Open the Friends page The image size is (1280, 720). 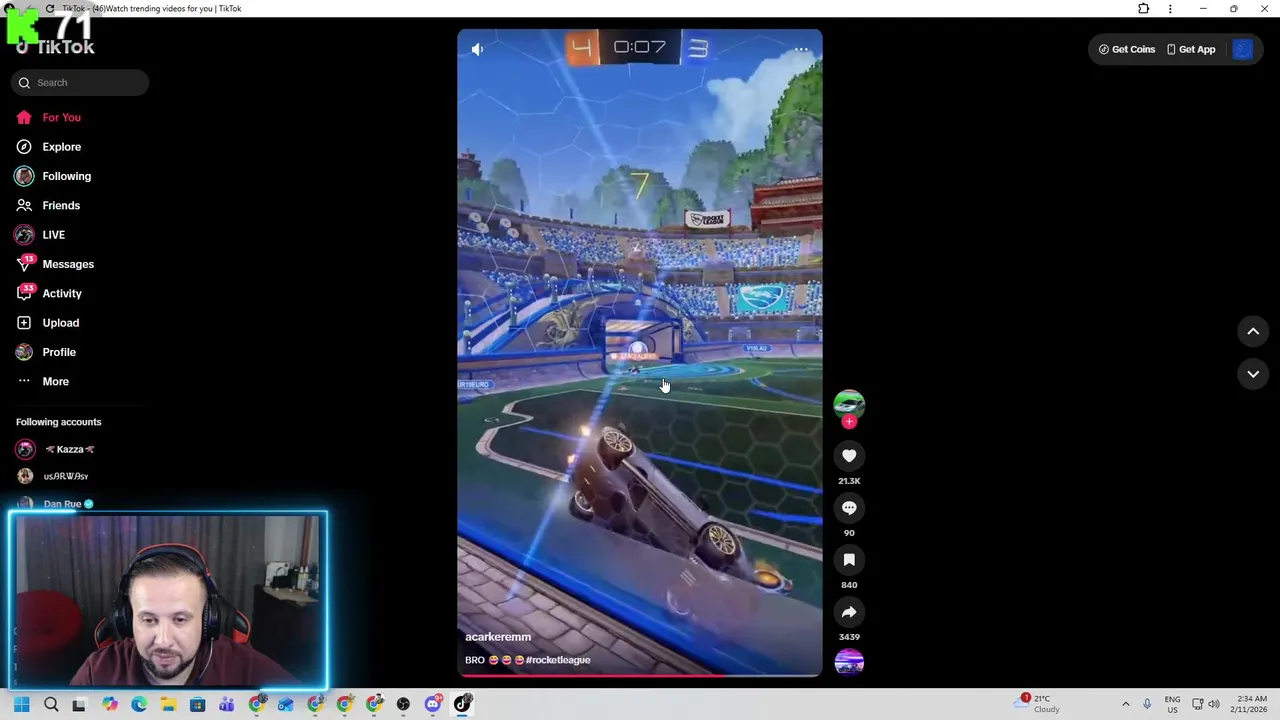point(61,206)
